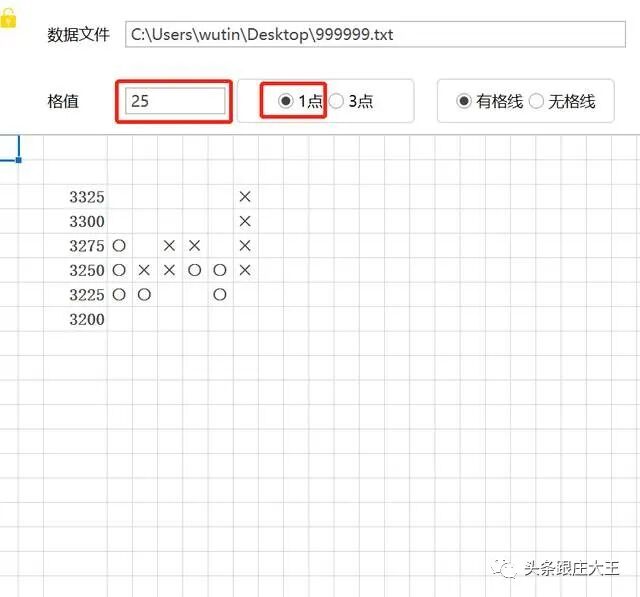
Task: Click the 3225 price label
Action: pos(87,295)
